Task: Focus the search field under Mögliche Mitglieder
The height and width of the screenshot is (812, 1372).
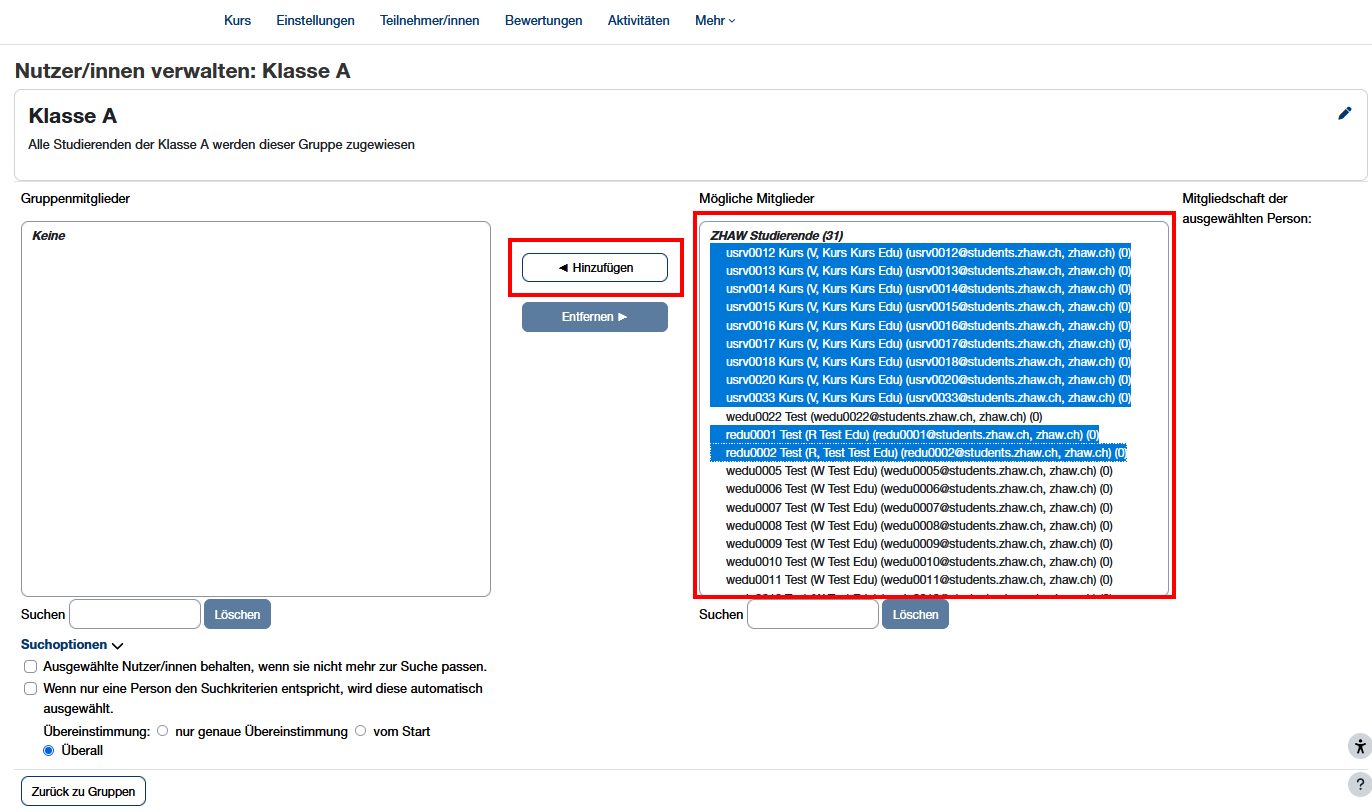Action: 812,614
